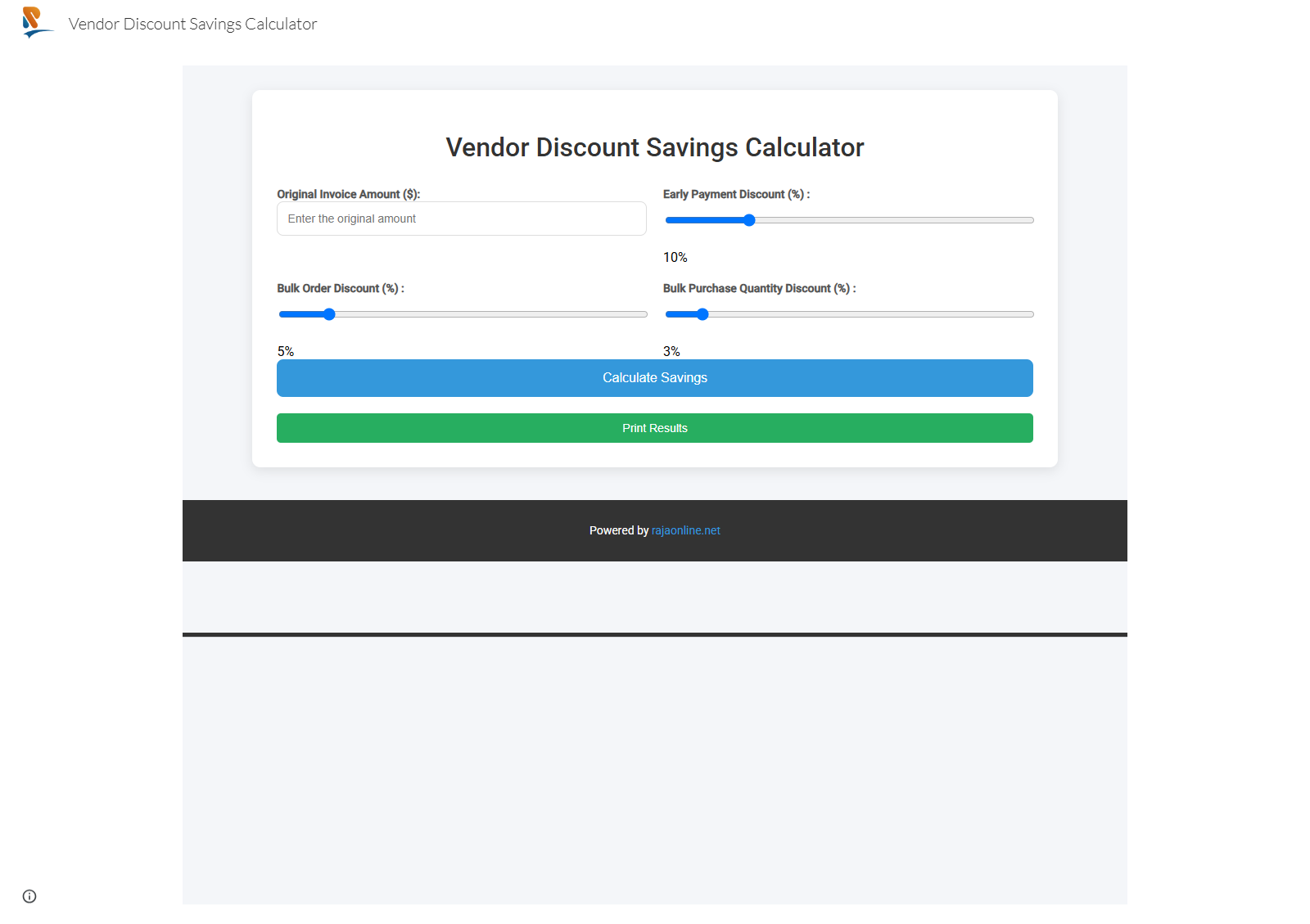Click the header title Vendor Discount Savings Calculator
Viewport: 1310px width, 924px height.
click(x=192, y=24)
